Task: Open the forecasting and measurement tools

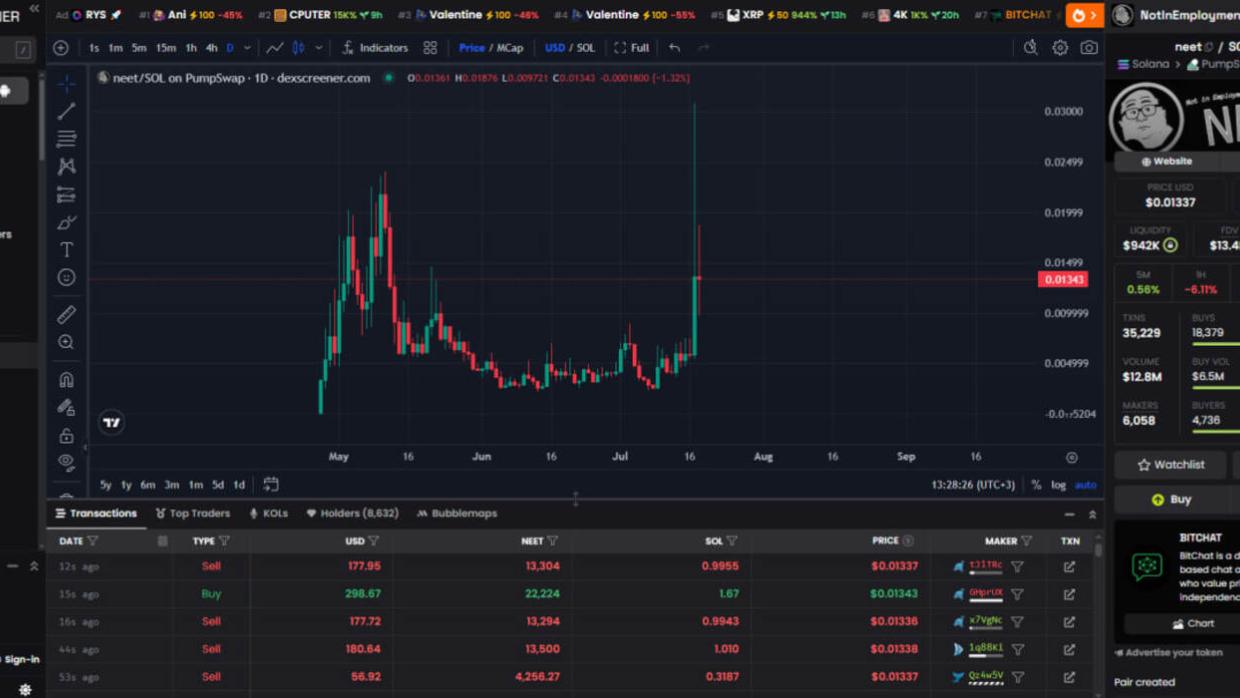Action: pos(66,194)
